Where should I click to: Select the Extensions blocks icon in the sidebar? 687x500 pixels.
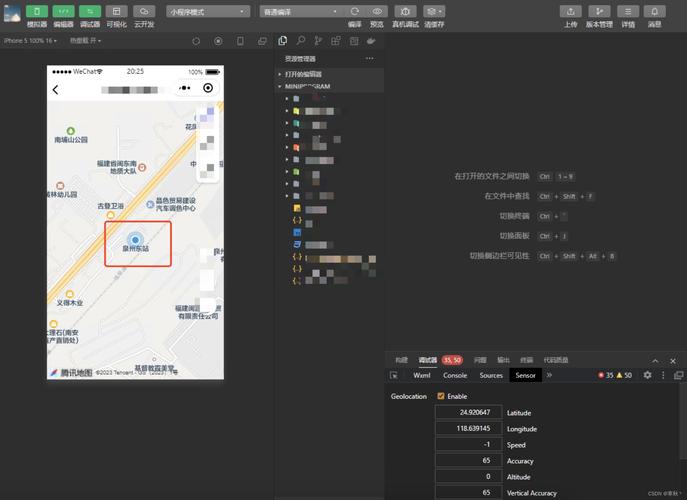(336, 41)
